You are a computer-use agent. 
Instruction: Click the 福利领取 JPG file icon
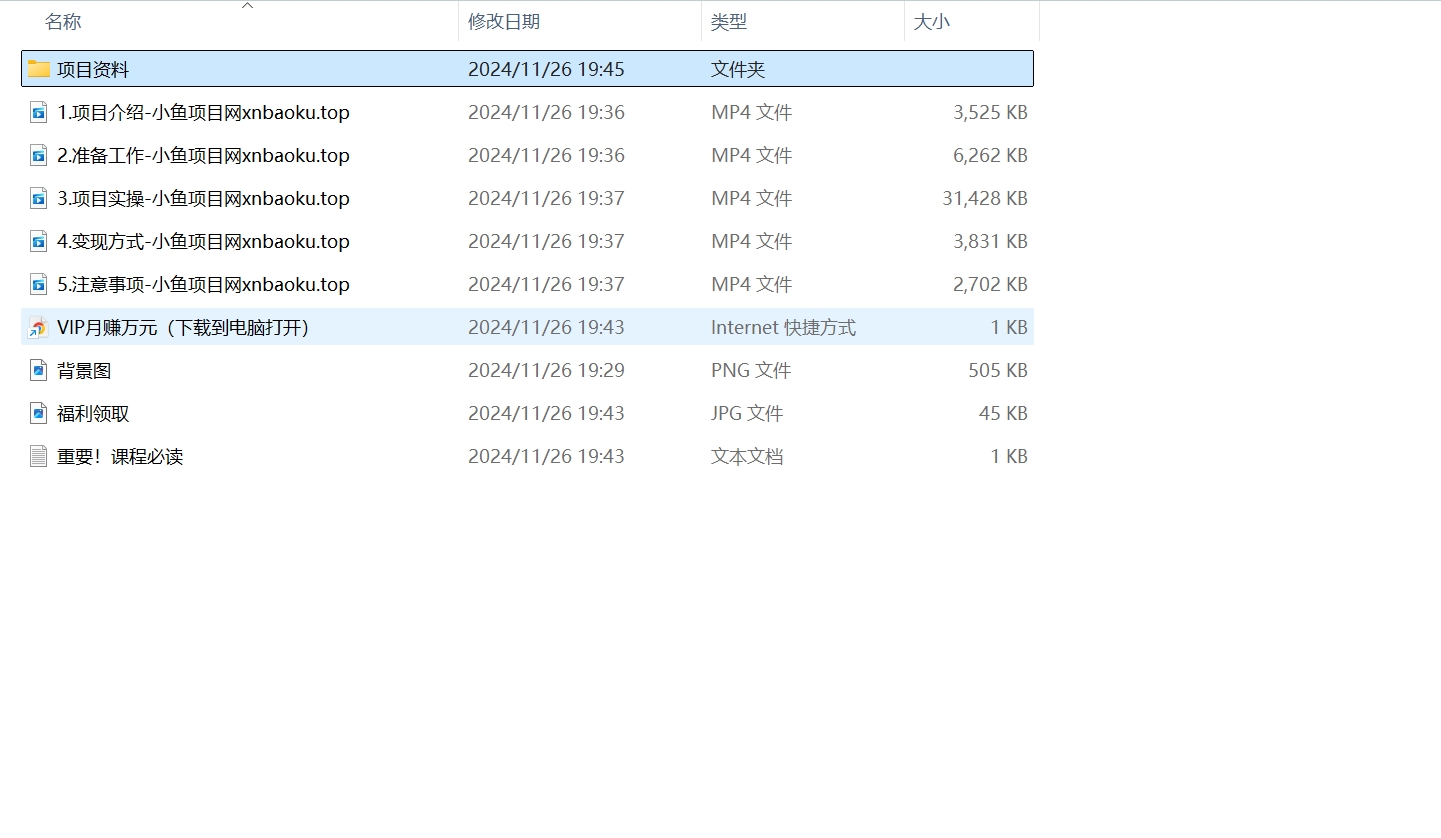(39, 413)
